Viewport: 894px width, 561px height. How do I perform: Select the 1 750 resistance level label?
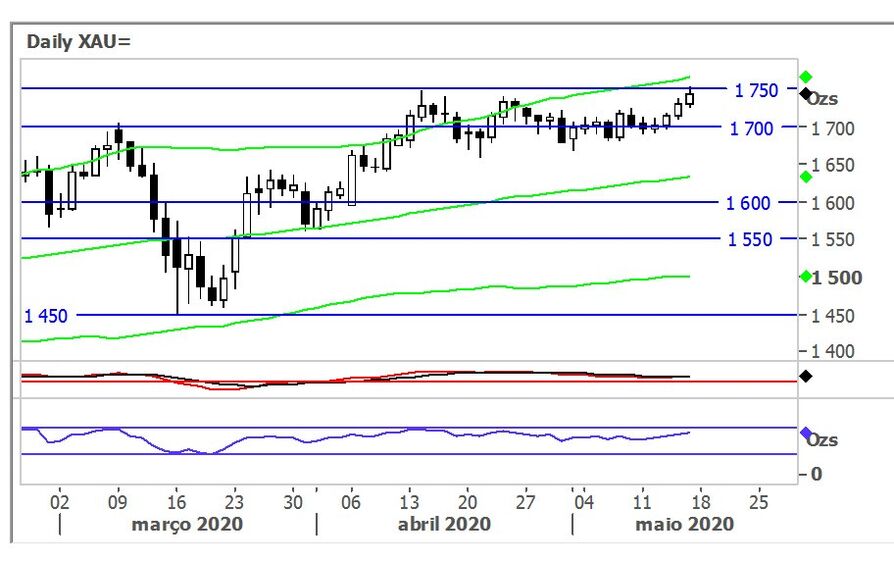pos(755,90)
